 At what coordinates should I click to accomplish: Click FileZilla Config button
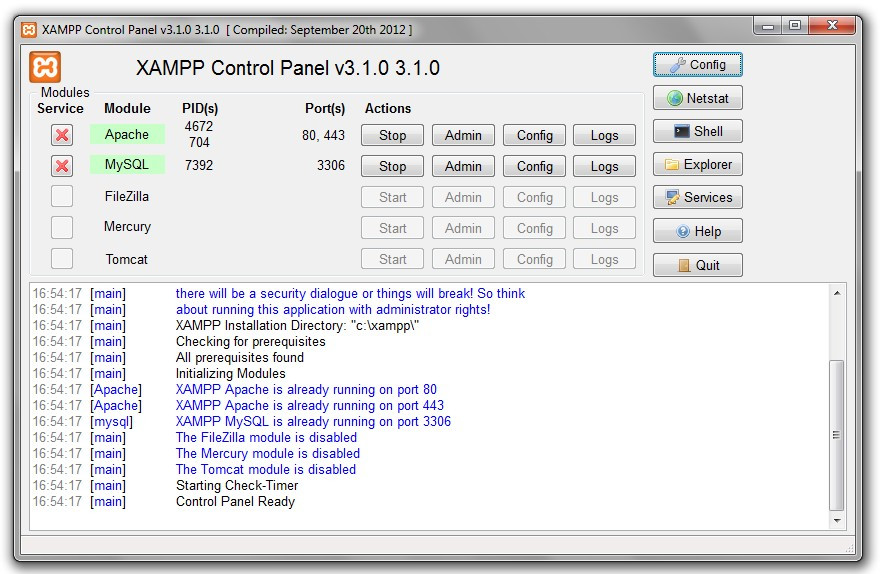point(534,197)
